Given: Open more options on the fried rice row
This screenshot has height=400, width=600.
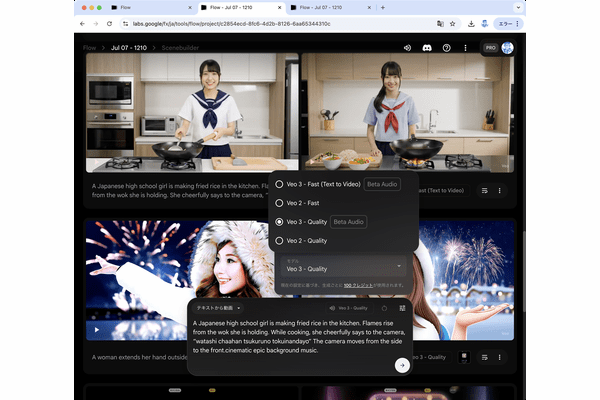Looking at the screenshot, I should pos(499,190).
